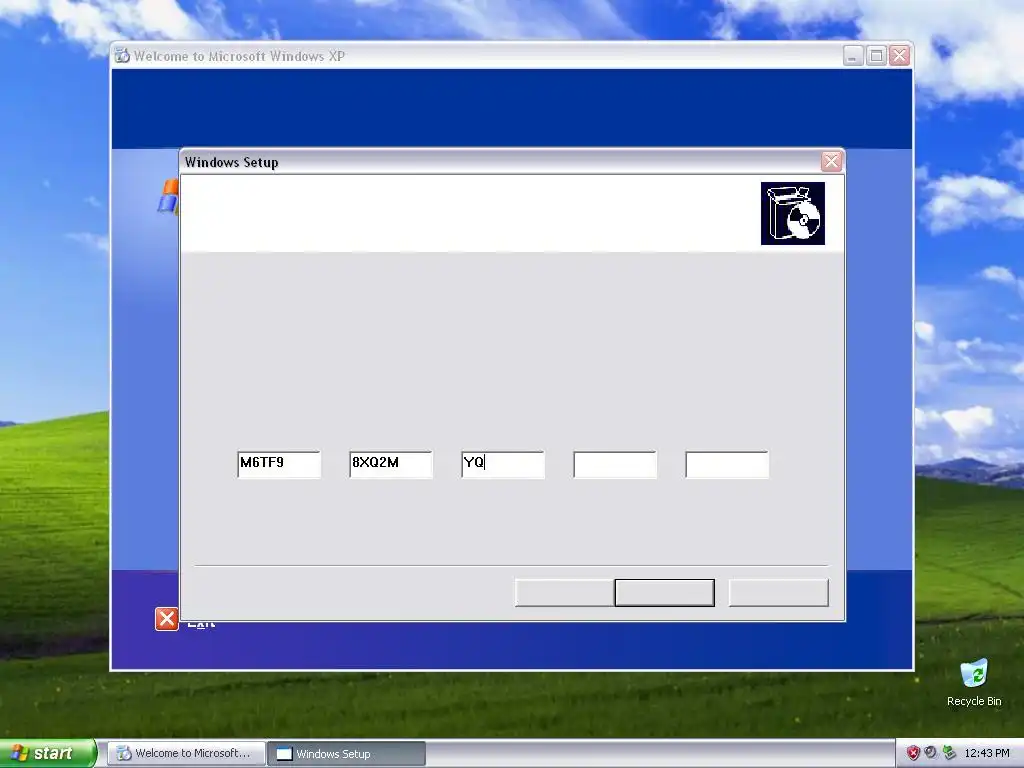Click the Safely Remove Hardware tray icon

click(x=949, y=753)
